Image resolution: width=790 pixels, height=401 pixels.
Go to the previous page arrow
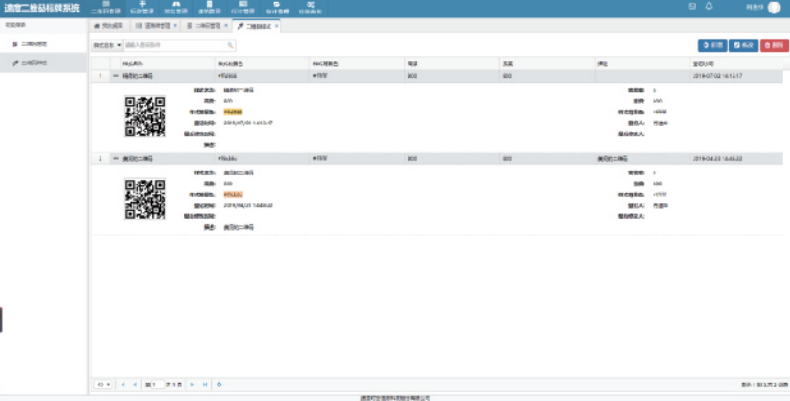134,384
